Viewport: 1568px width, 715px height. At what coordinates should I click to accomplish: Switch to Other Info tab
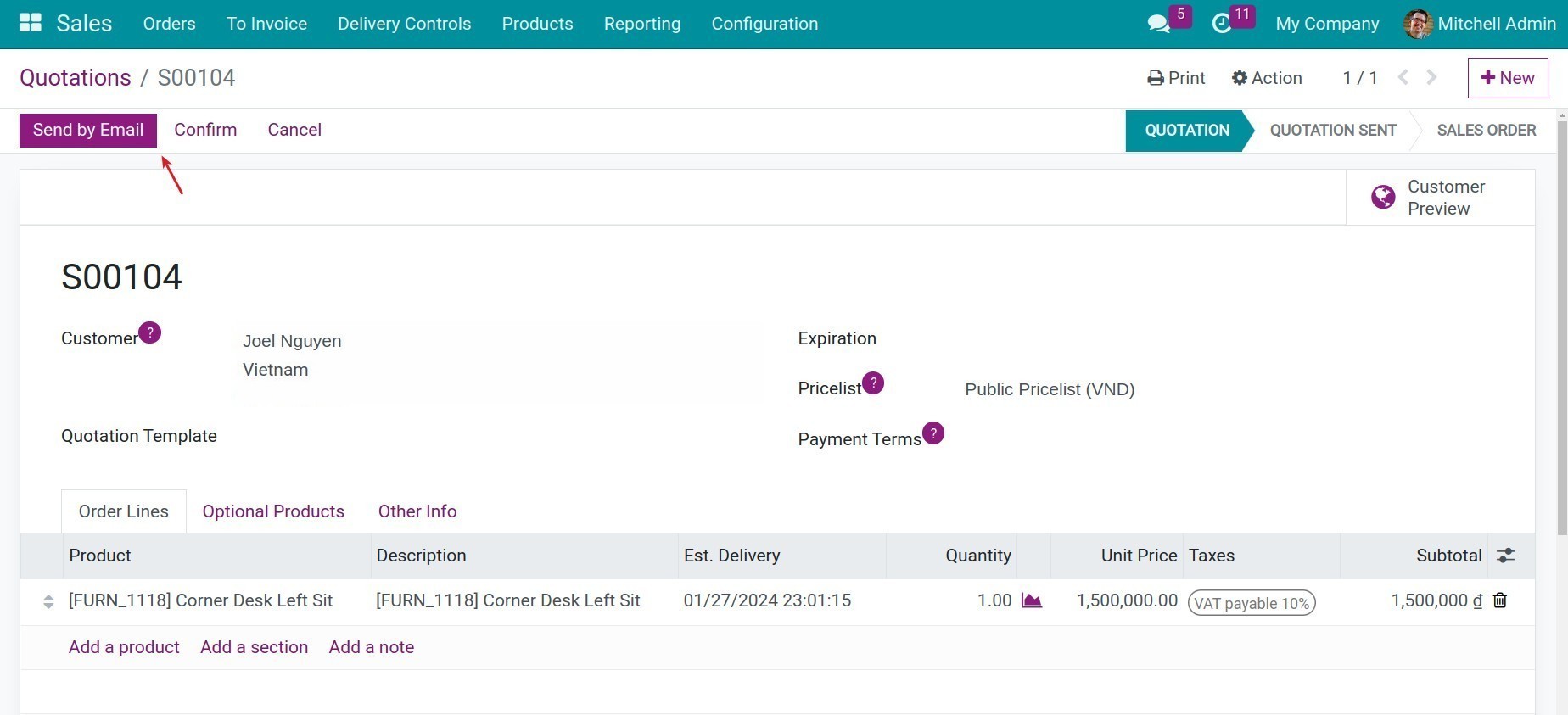pyautogui.click(x=417, y=511)
